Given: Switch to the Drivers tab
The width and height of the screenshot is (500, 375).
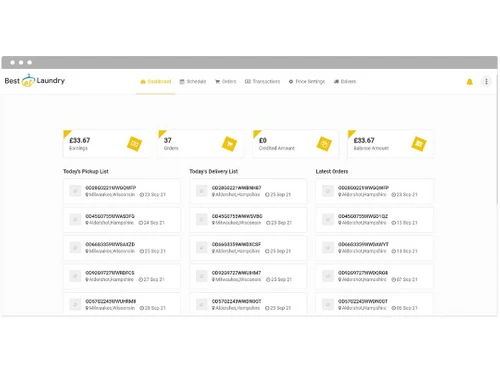Looking at the screenshot, I should [x=345, y=82].
